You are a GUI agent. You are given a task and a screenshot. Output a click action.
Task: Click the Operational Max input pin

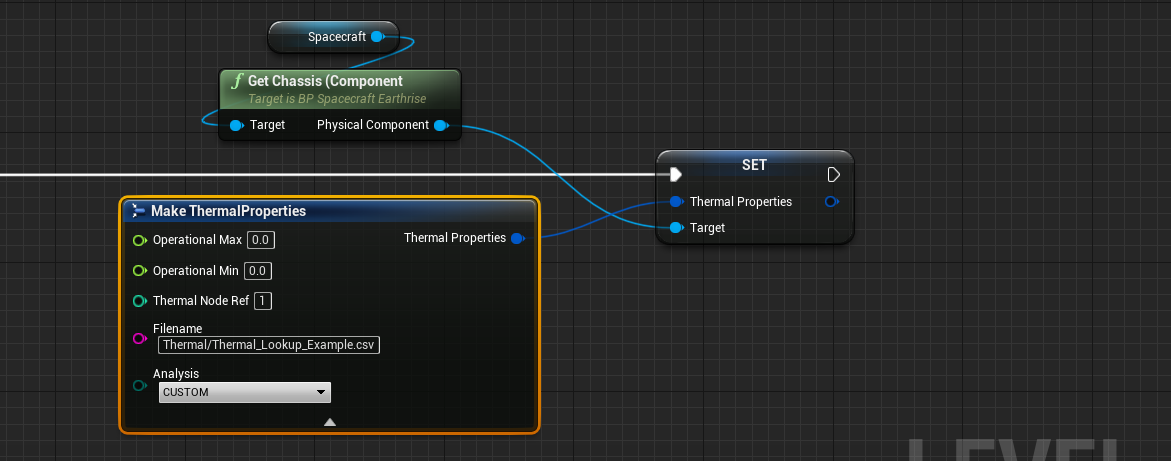tap(139, 240)
